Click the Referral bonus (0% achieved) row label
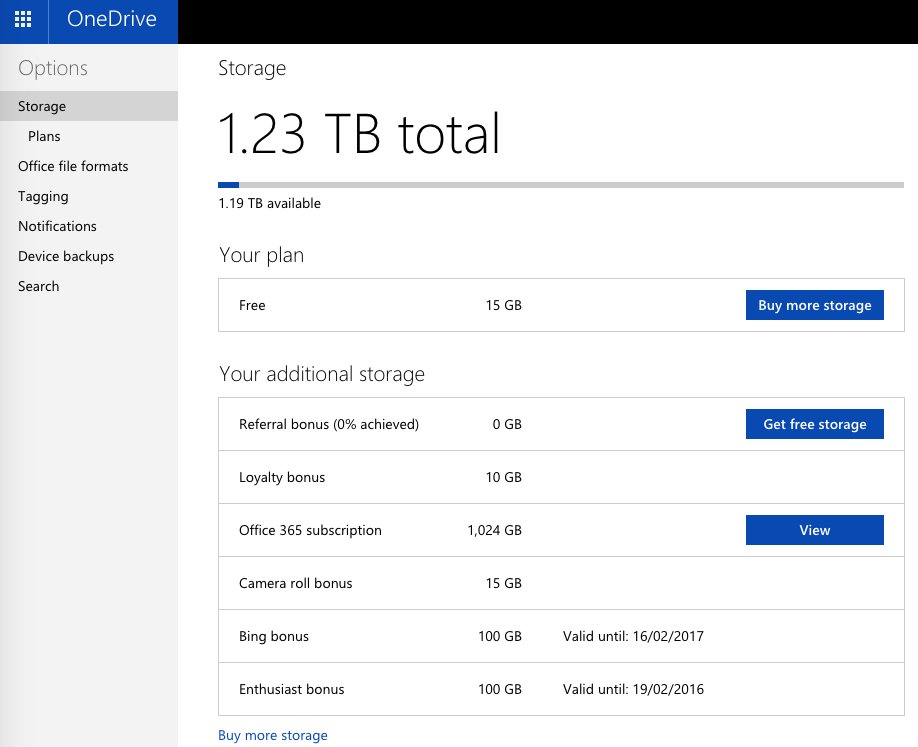The image size is (918, 747). (x=329, y=424)
